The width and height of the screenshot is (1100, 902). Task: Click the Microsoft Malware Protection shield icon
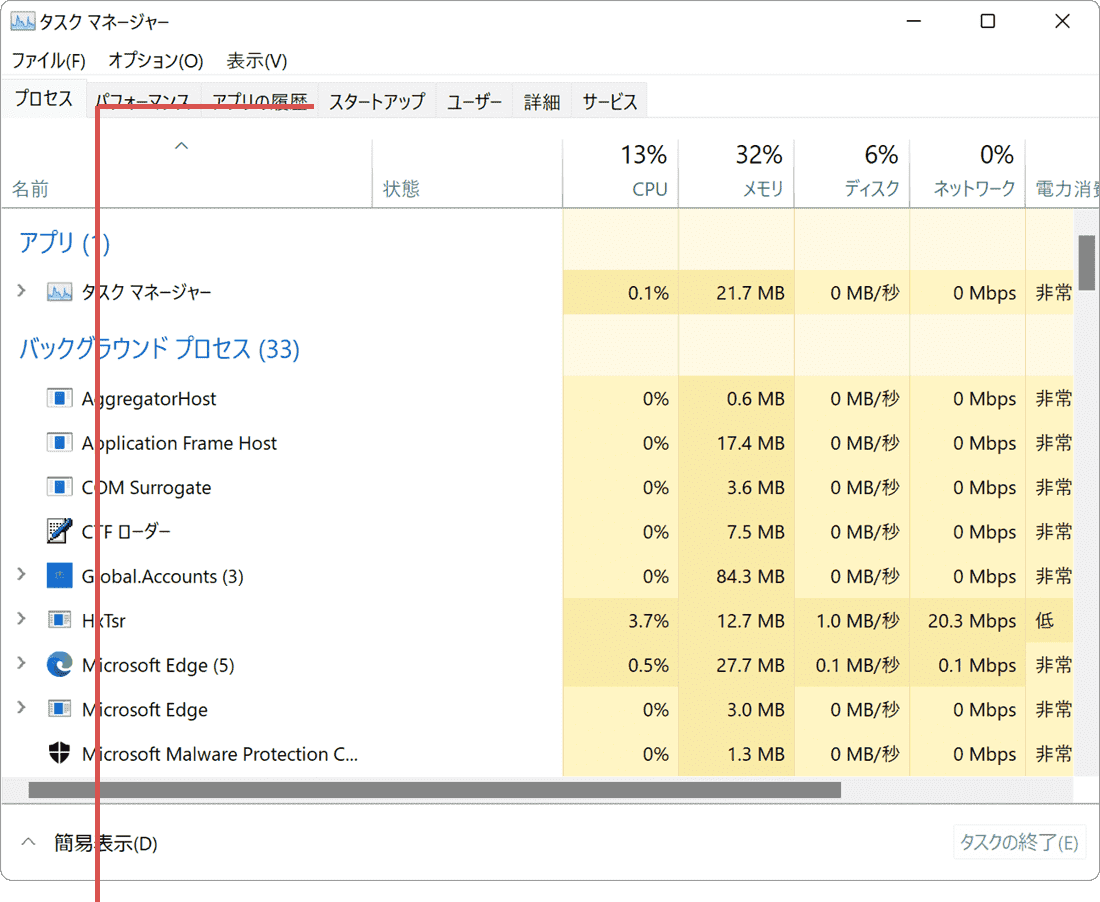[60, 753]
